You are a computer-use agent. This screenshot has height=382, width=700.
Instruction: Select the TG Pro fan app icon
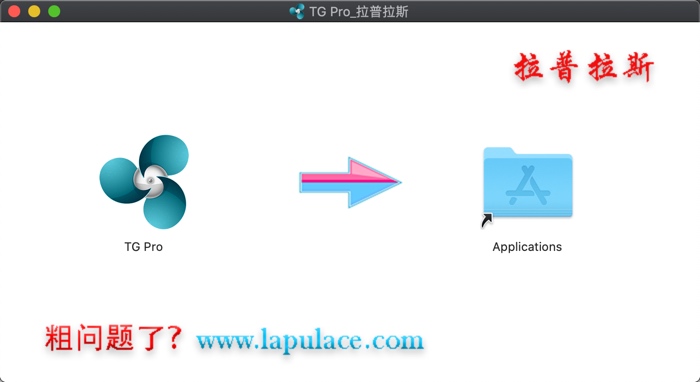tap(144, 182)
